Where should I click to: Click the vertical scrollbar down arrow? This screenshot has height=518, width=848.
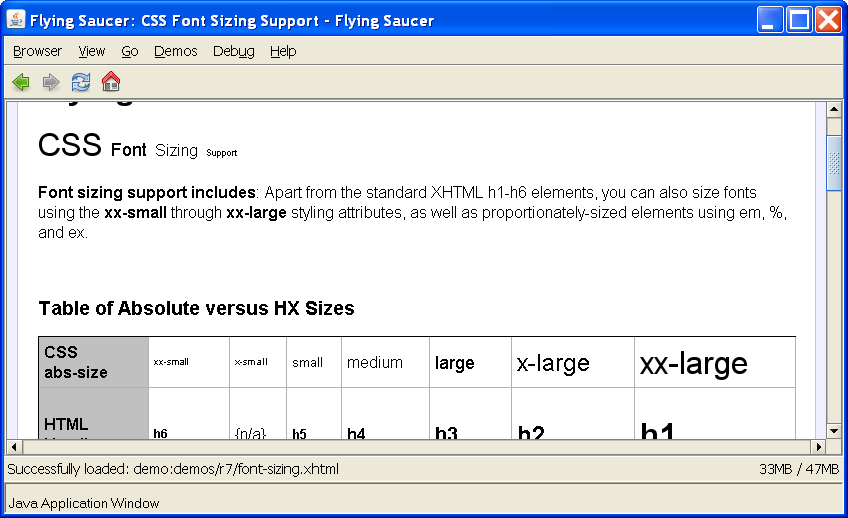833,431
